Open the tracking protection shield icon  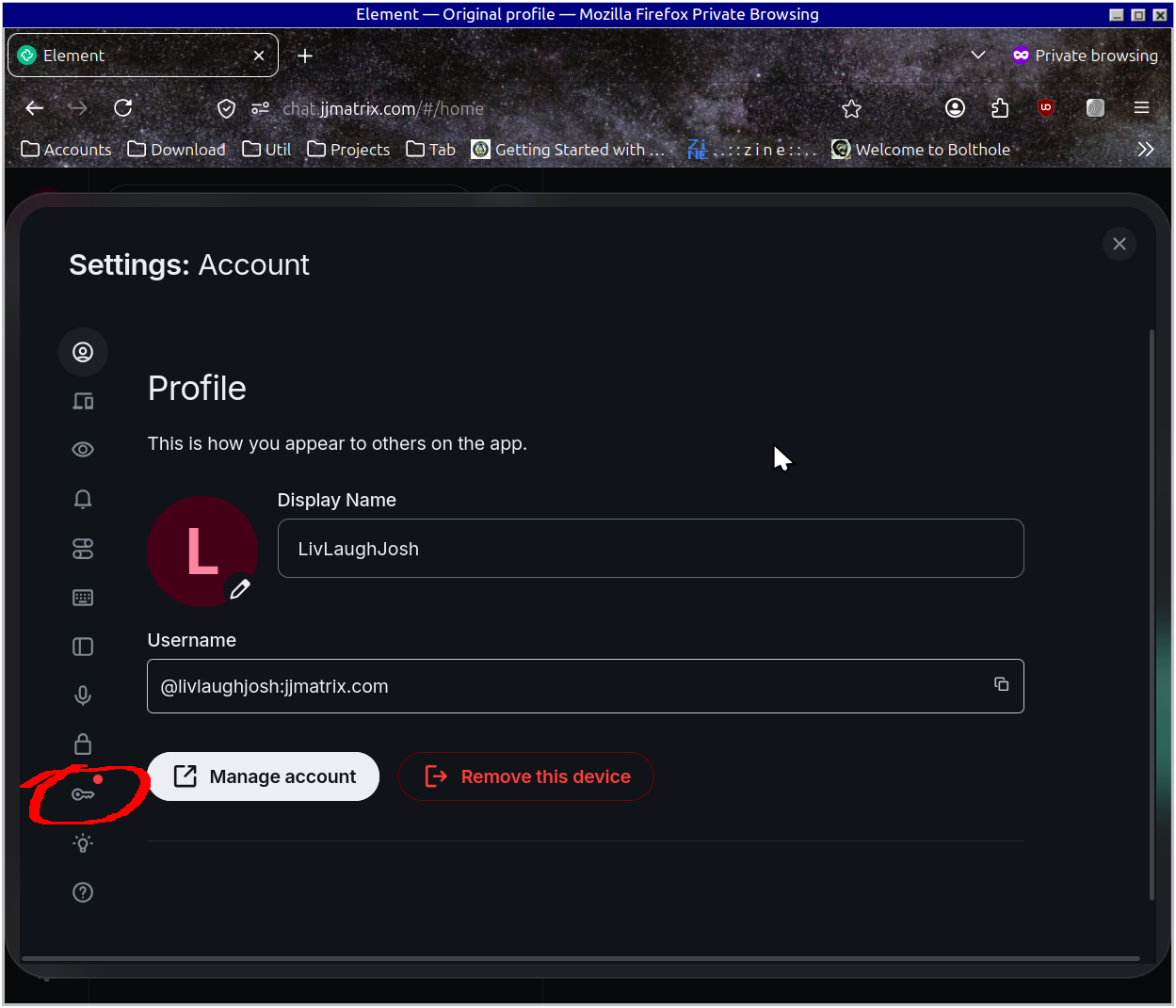[x=226, y=108]
